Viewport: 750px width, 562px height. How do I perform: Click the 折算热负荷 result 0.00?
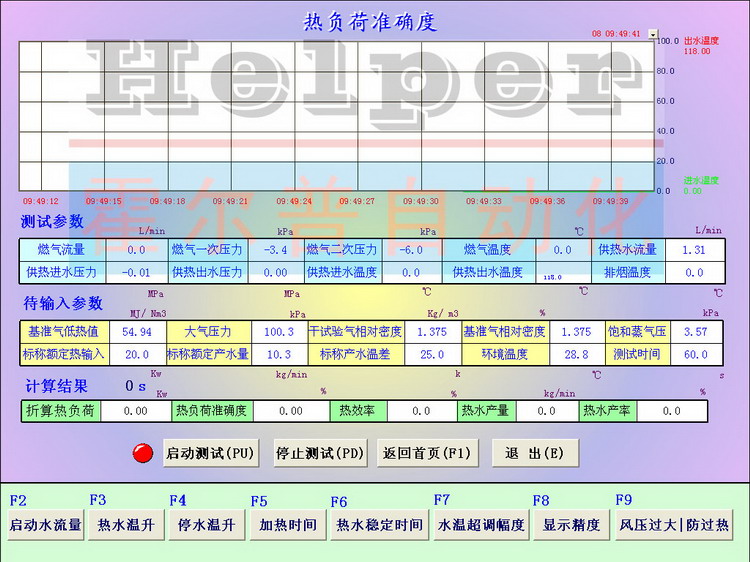click(136, 411)
